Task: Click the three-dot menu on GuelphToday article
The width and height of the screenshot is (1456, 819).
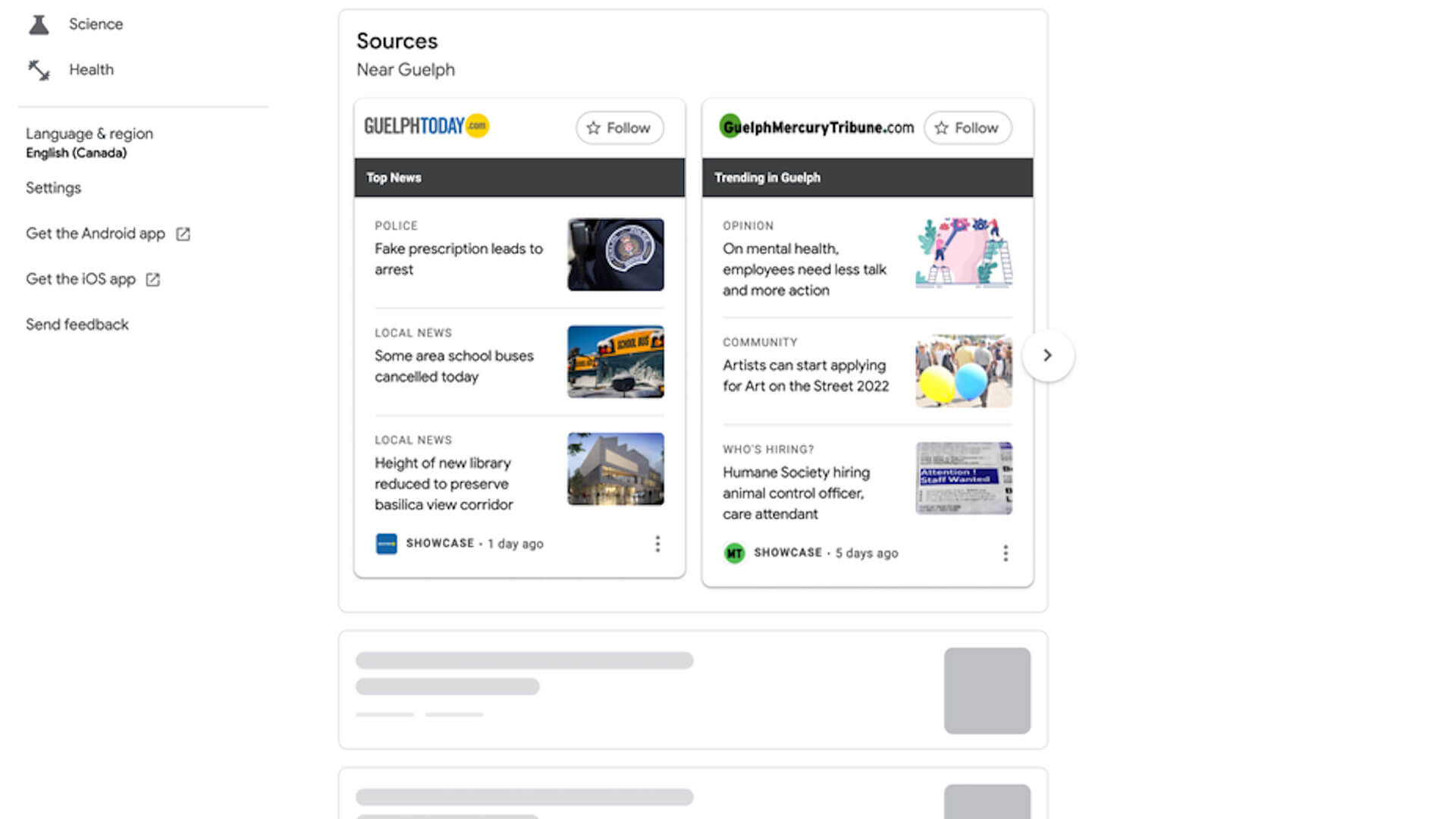Action: 657,544
